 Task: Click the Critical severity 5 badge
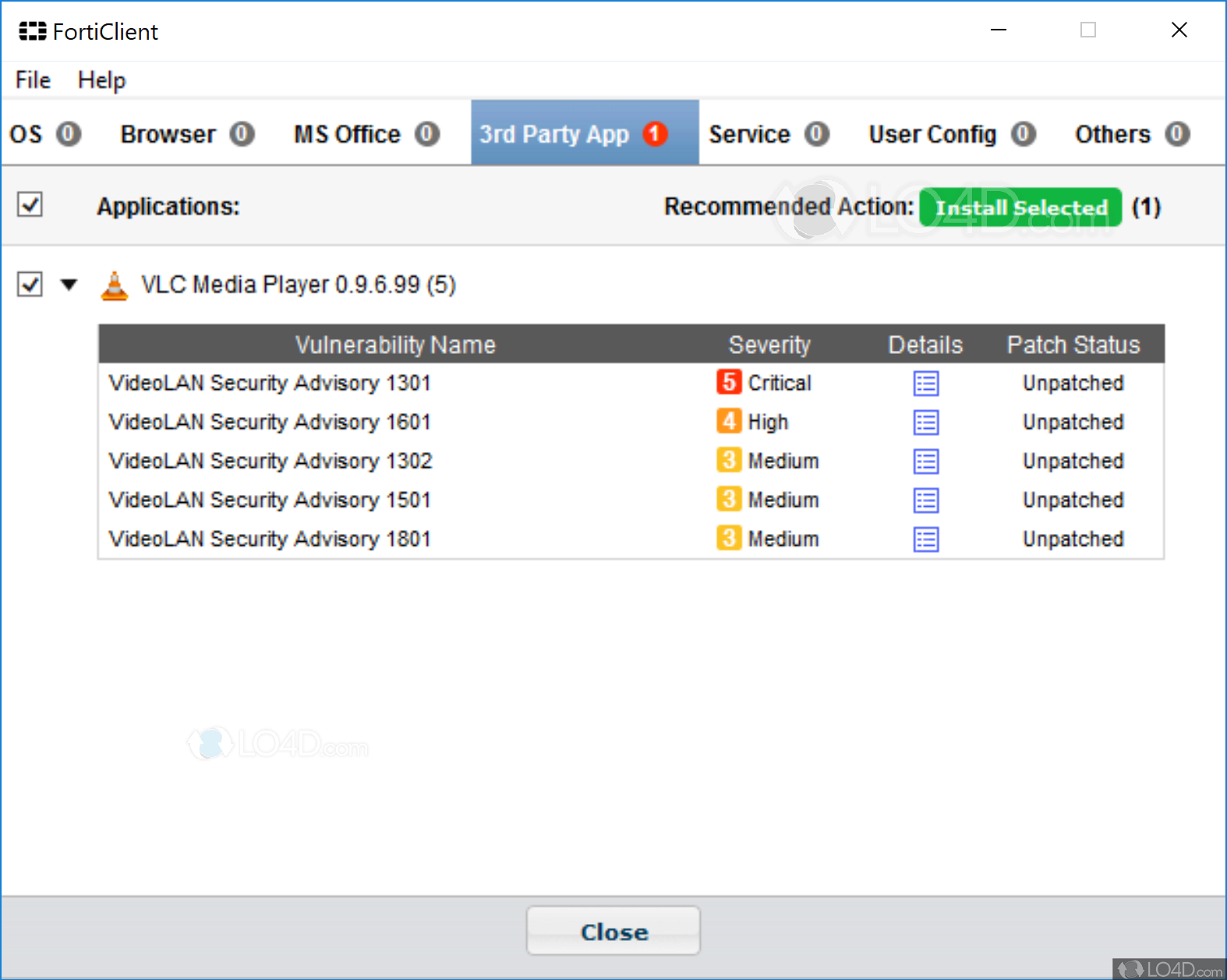(x=728, y=382)
